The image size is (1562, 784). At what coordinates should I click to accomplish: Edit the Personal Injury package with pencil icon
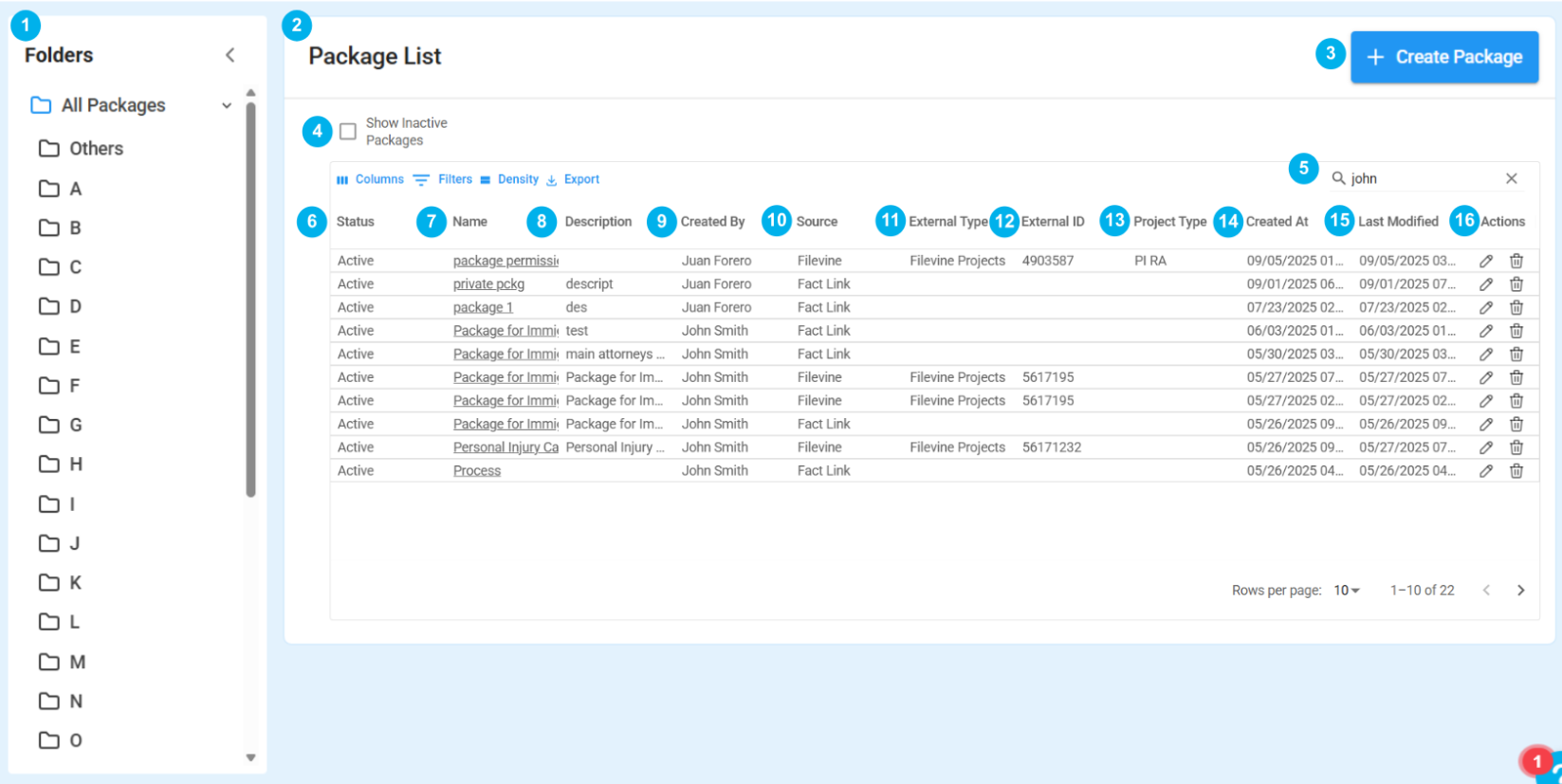[x=1486, y=447]
